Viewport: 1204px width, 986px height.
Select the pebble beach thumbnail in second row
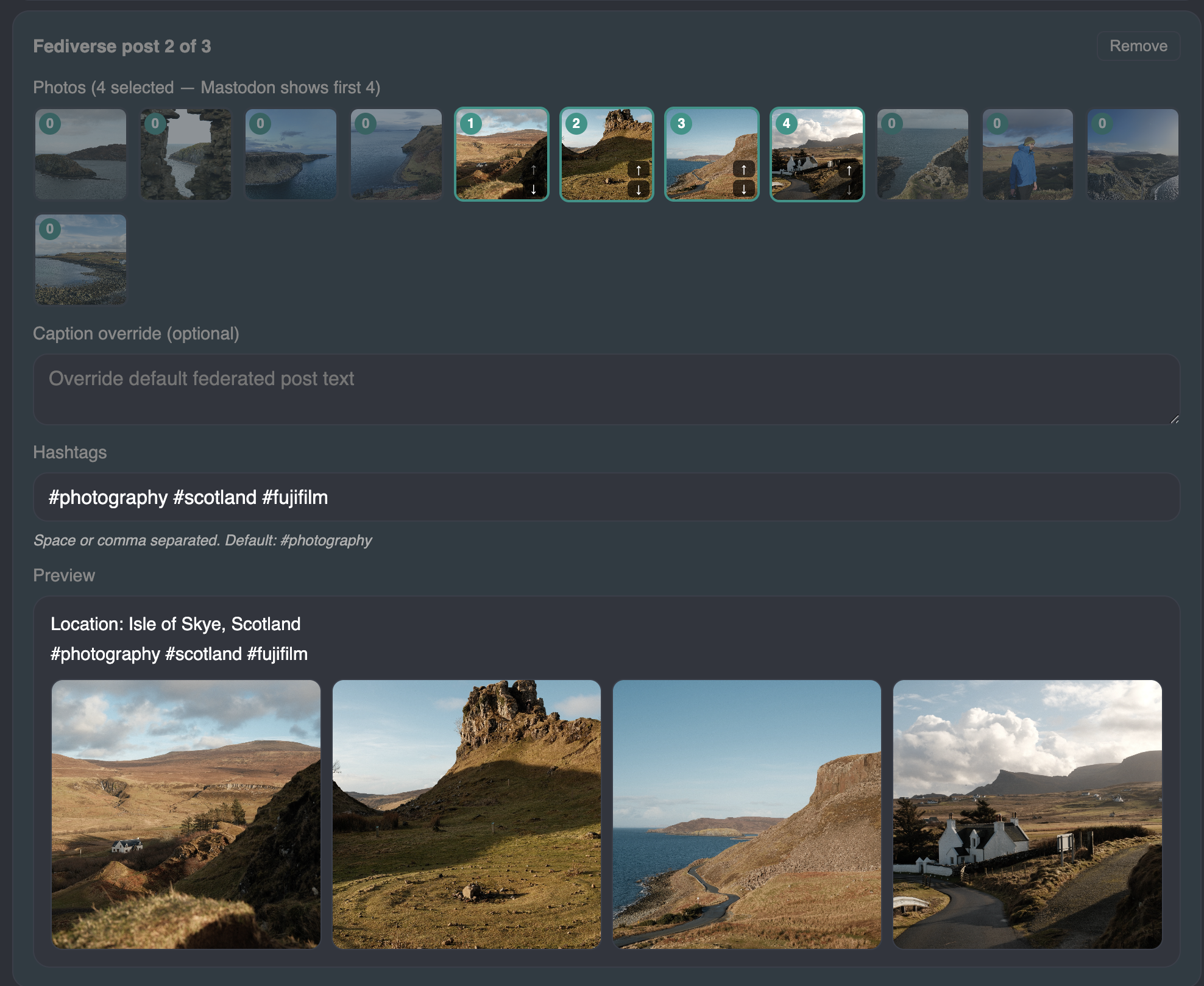coord(80,260)
